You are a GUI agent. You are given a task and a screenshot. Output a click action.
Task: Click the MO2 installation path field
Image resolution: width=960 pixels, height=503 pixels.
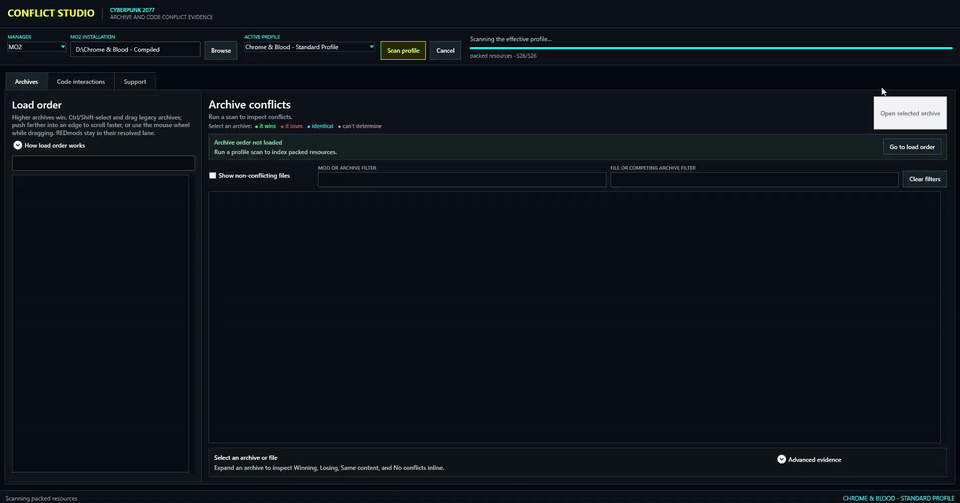(x=135, y=50)
